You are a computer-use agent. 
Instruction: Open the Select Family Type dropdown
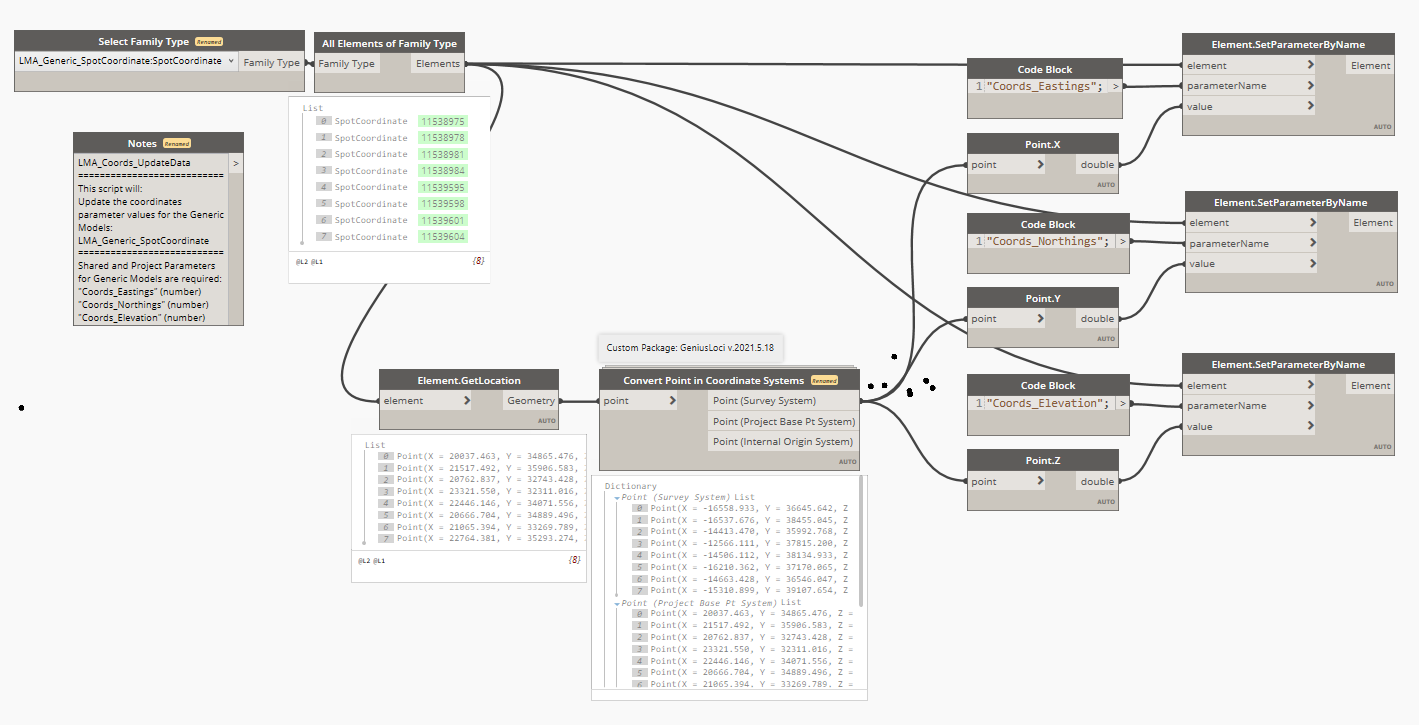tap(127, 61)
